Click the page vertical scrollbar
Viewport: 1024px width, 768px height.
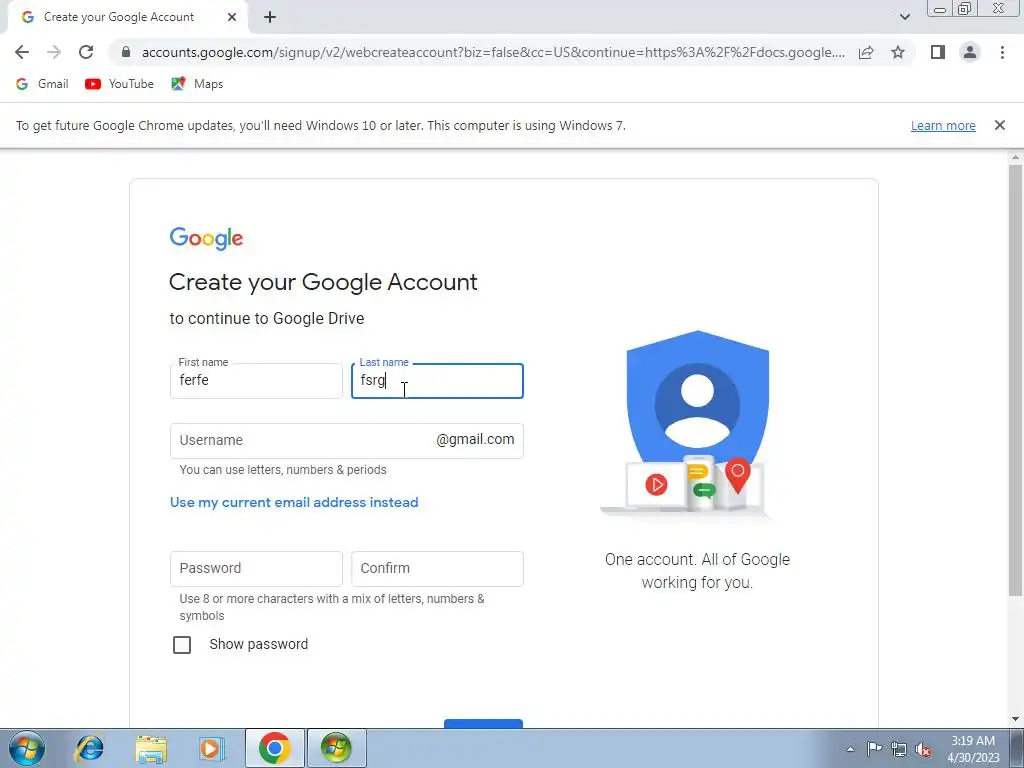pos(1015,379)
